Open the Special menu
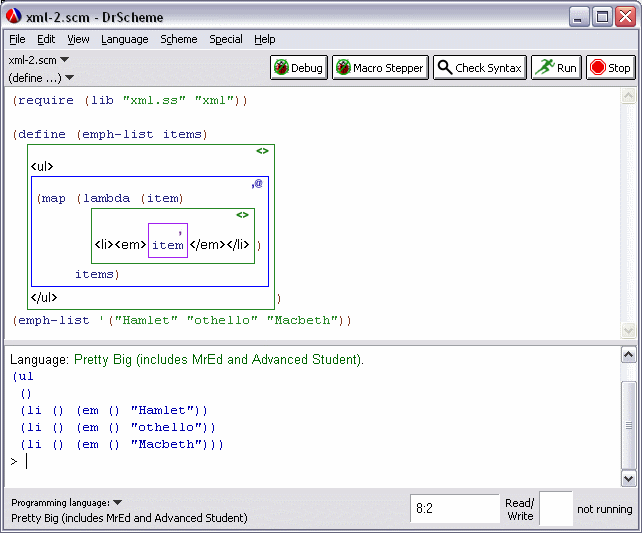The width and height of the screenshot is (642, 533). (226, 39)
